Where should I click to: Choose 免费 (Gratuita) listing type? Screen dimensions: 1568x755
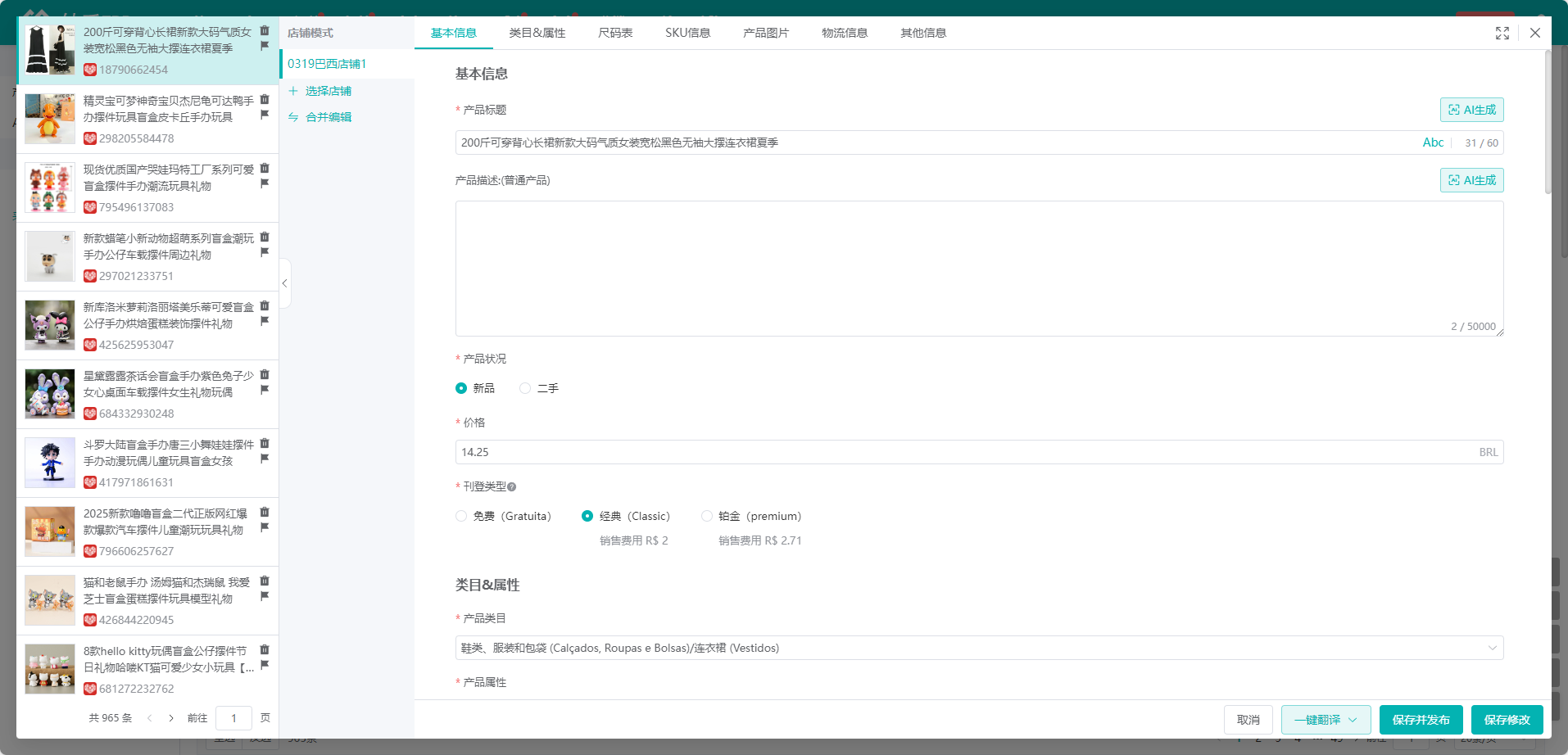461,516
